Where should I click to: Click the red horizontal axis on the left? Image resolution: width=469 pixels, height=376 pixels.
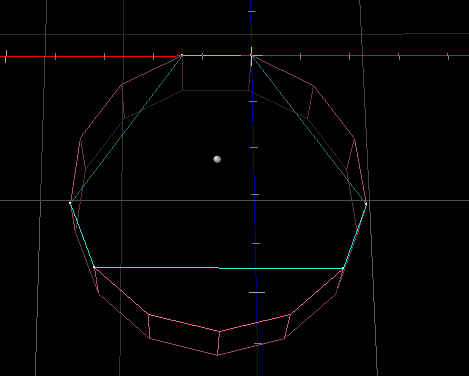coord(90,56)
